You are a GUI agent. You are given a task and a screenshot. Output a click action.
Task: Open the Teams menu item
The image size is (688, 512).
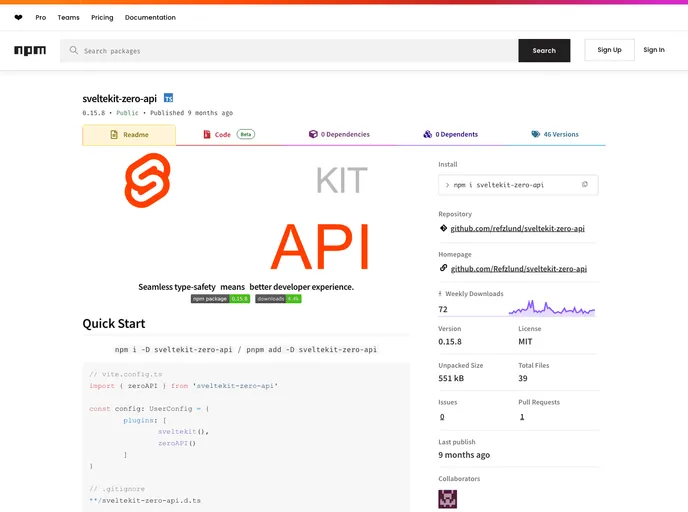click(68, 18)
